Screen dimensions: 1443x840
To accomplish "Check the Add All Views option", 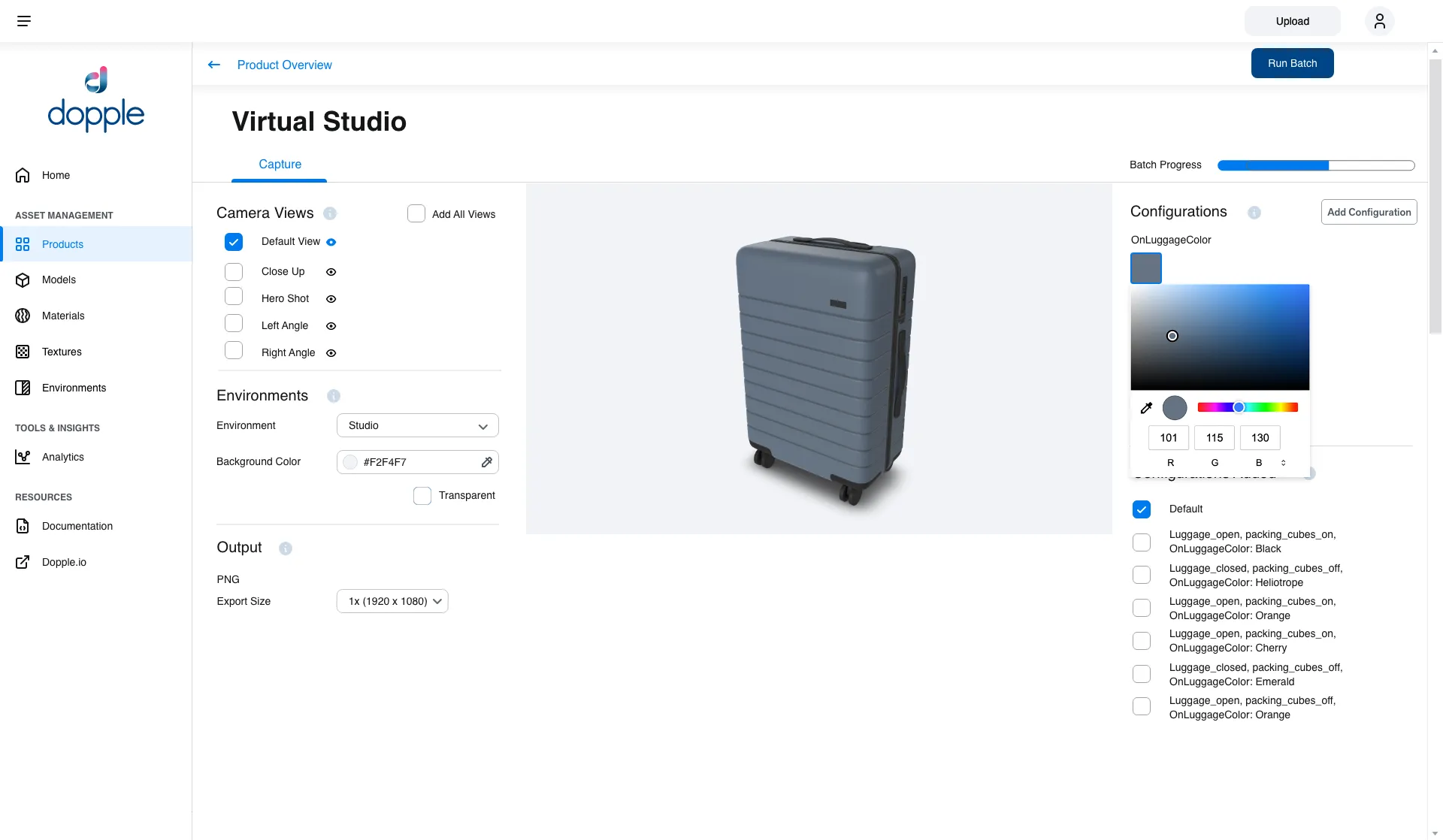I will click(x=416, y=213).
